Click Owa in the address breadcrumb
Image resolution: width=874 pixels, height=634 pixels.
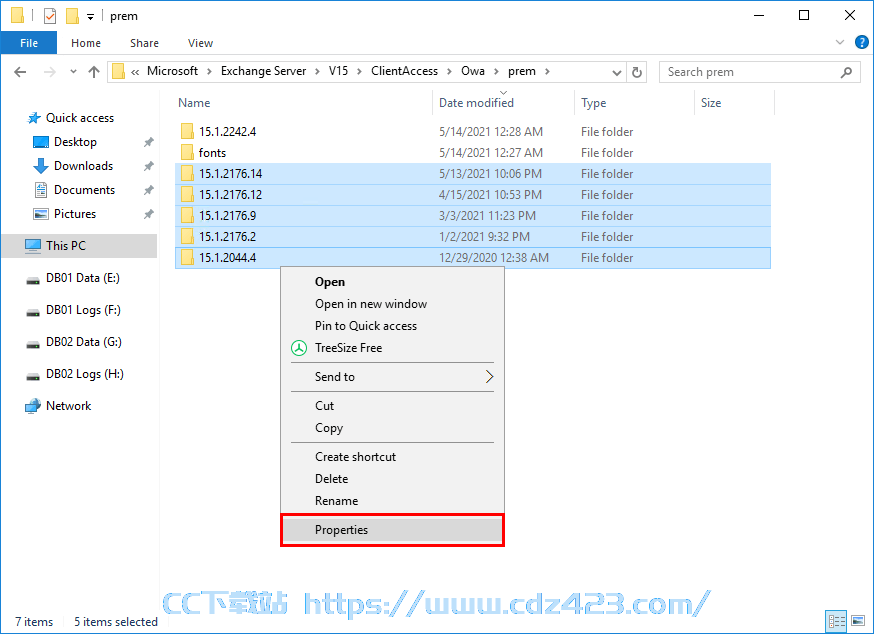click(473, 71)
